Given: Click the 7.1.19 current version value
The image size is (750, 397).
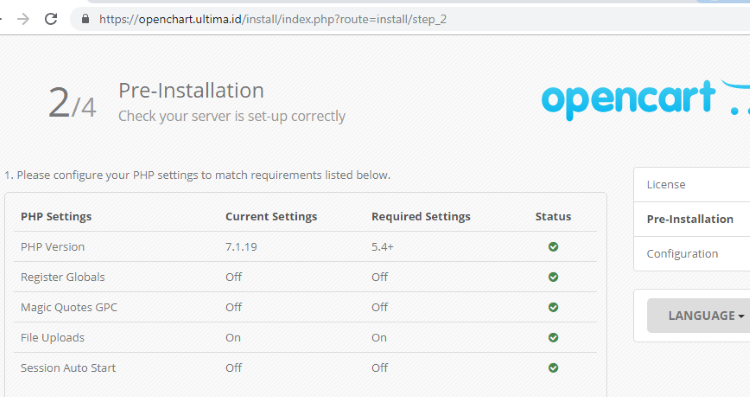Looking at the screenshot, I should pyautogui.click(x=241, y=247).
